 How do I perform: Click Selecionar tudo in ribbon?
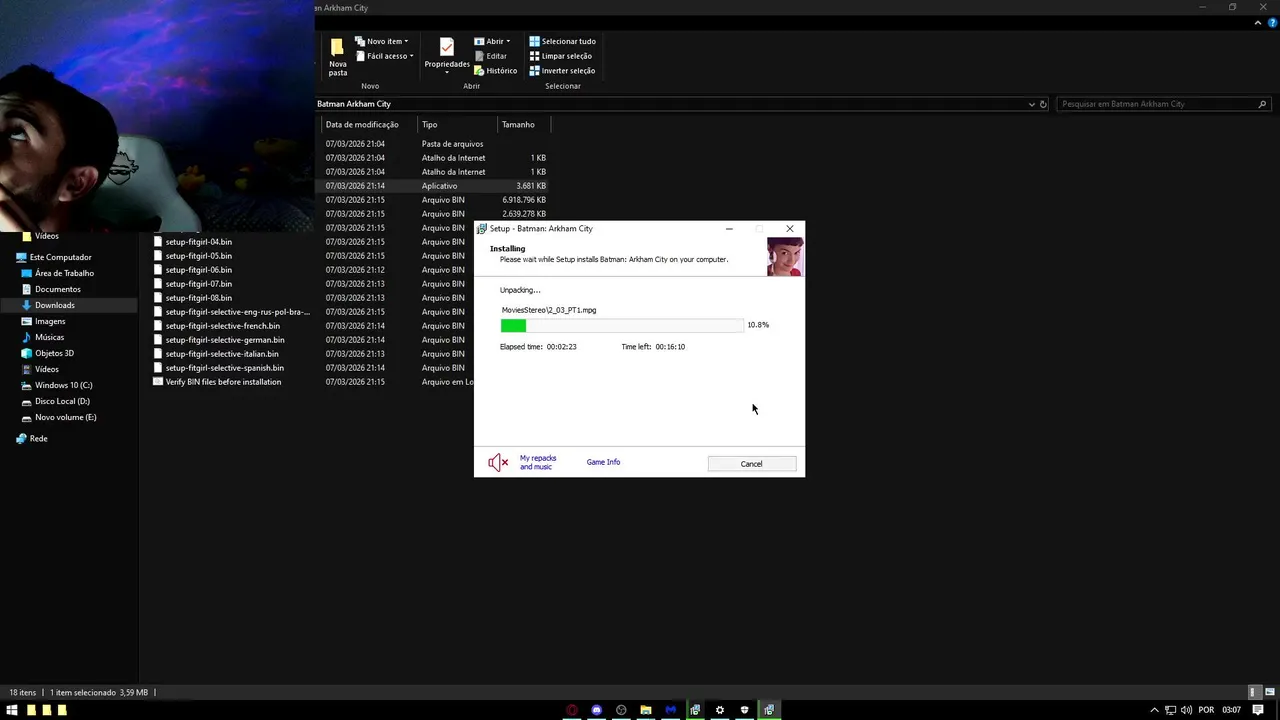coord(562,42)
